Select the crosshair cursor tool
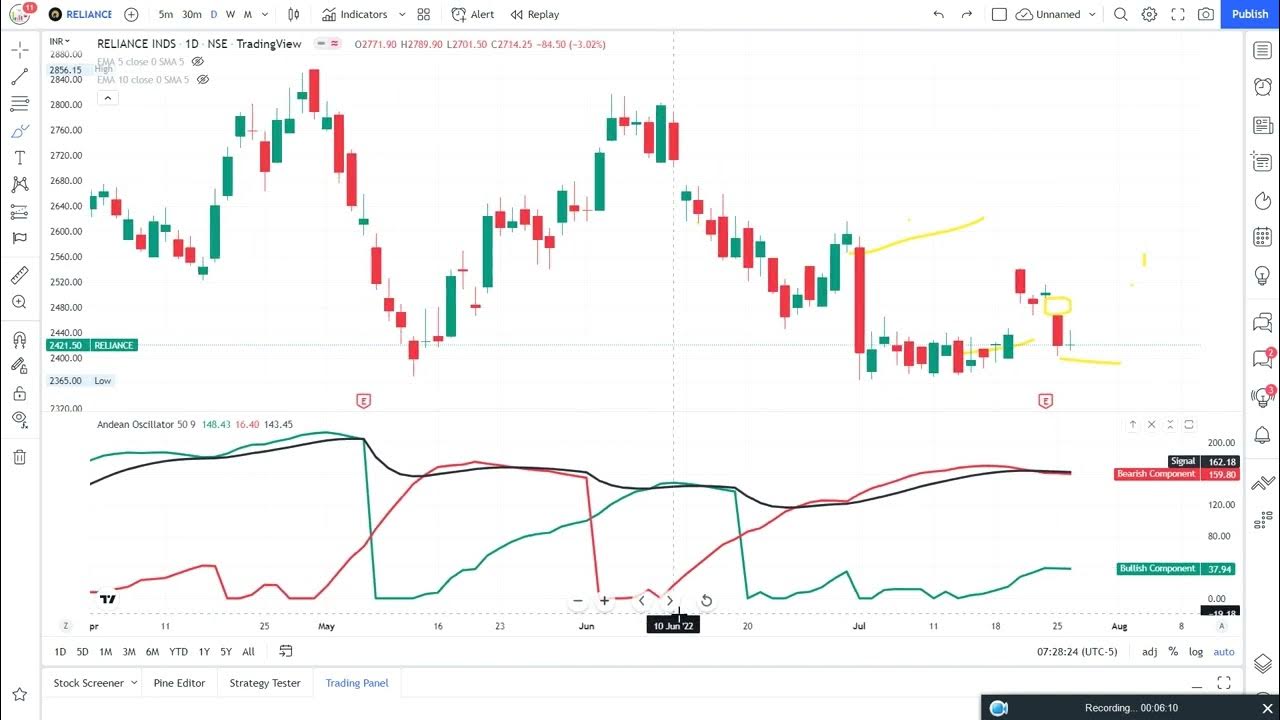1280x720 pixels. pos(20,50)
